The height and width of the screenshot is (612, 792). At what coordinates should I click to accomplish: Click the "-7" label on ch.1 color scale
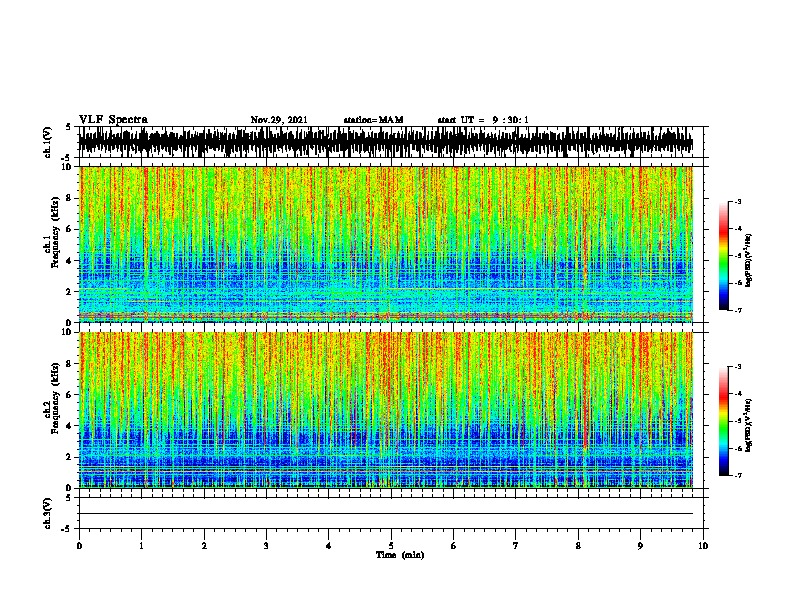click(x=737, y=310)
